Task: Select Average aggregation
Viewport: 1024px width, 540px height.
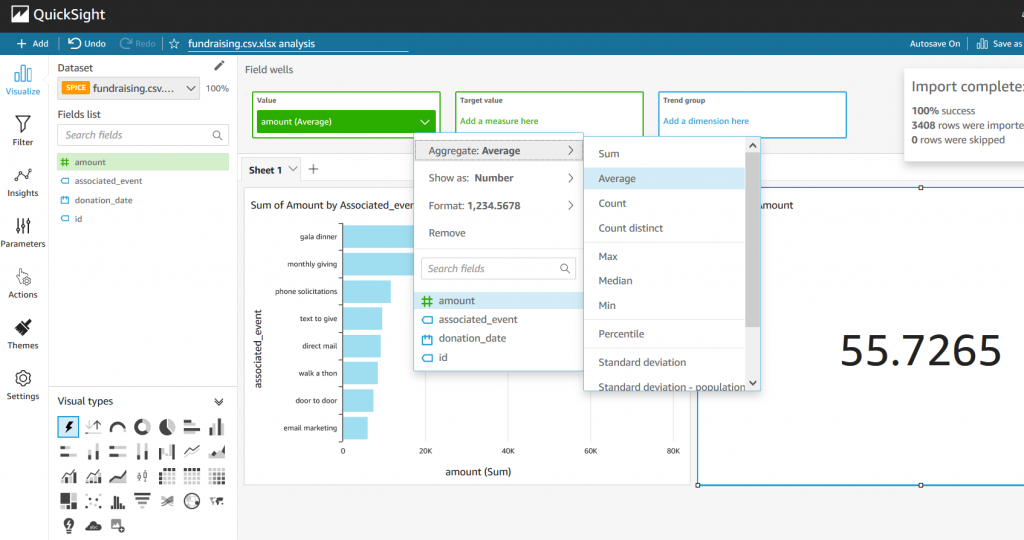Action: (x=664, y=179)
